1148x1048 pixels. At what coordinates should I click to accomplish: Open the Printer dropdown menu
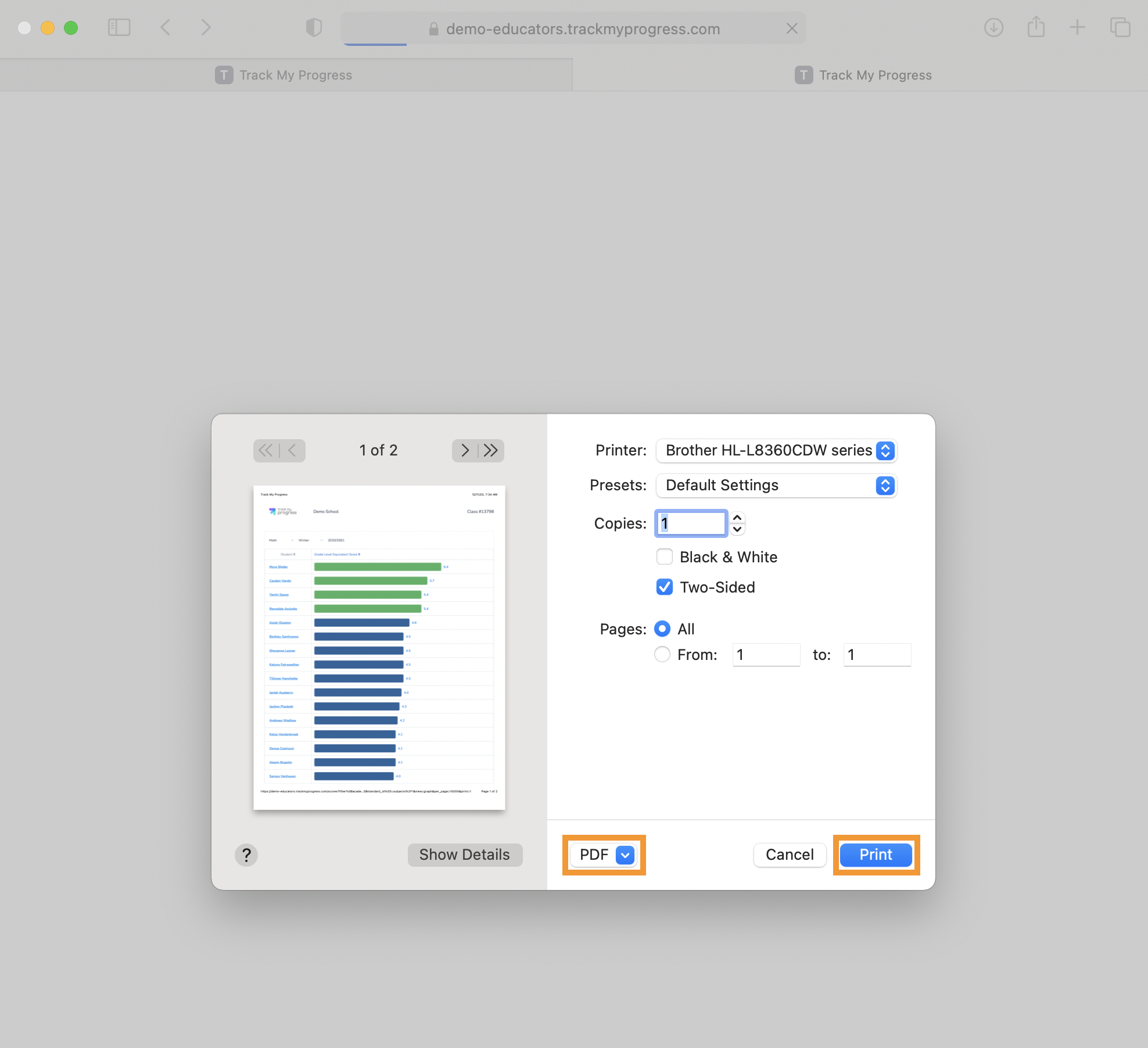click(776, 450)
